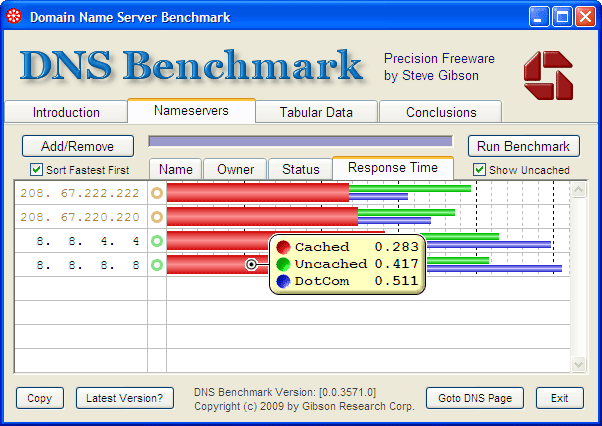Close the Domain Name Server Benchmark window
Viewport: 602px width, 426px height.
tap(585, 17)
